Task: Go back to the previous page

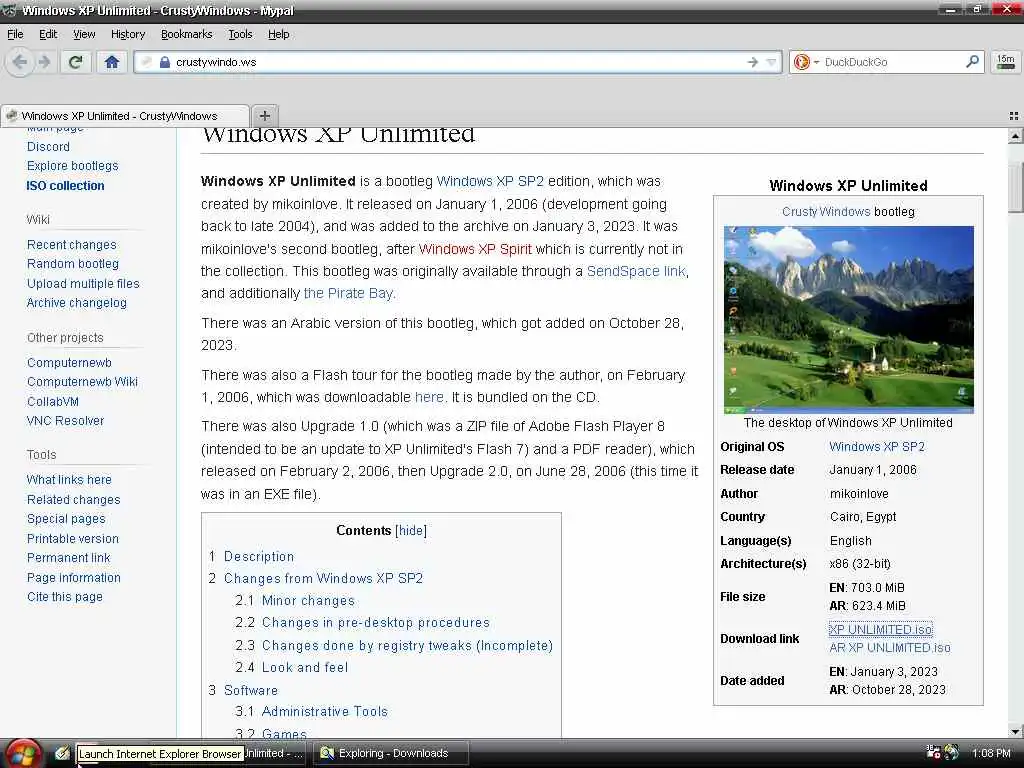Action: (20, 63)
